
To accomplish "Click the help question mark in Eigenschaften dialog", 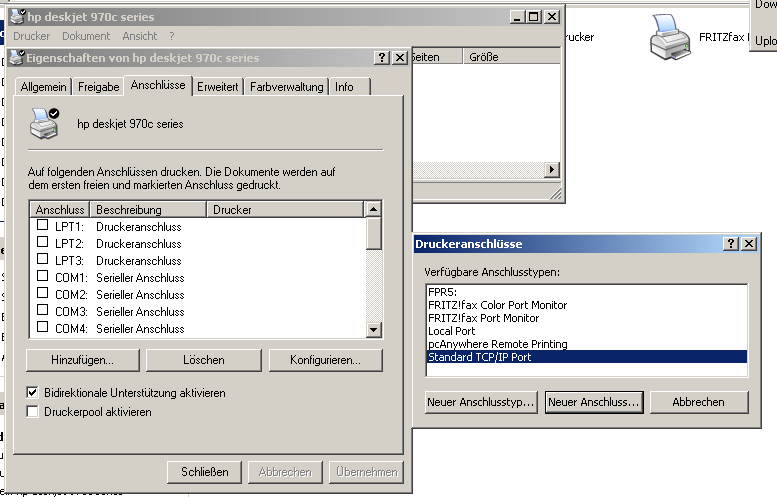I will (x=381, y=57).
